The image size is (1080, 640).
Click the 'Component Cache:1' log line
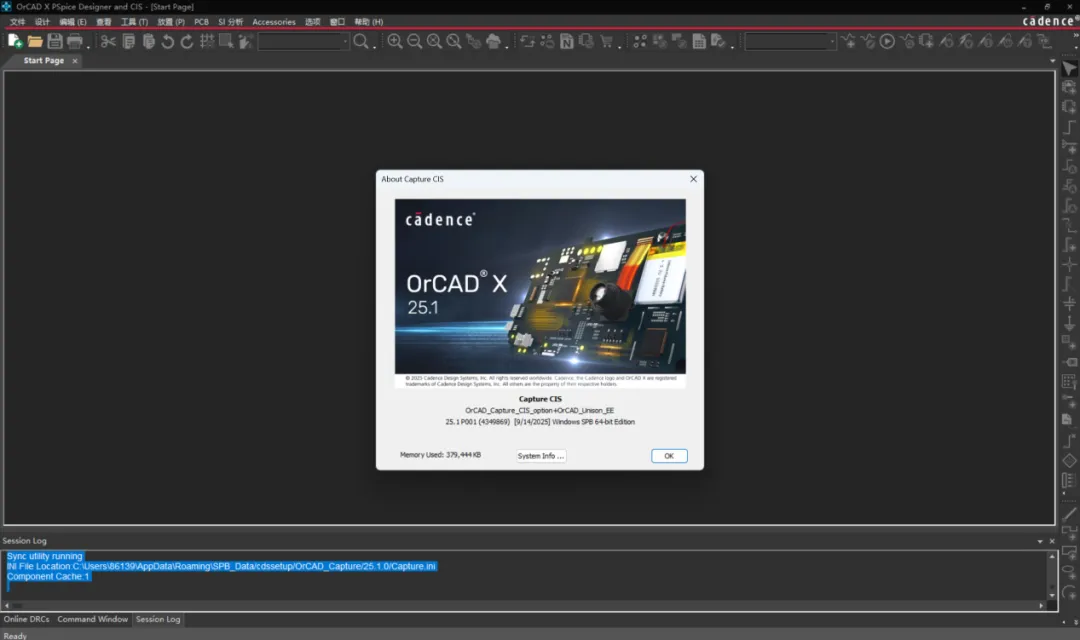pos(48,577)
